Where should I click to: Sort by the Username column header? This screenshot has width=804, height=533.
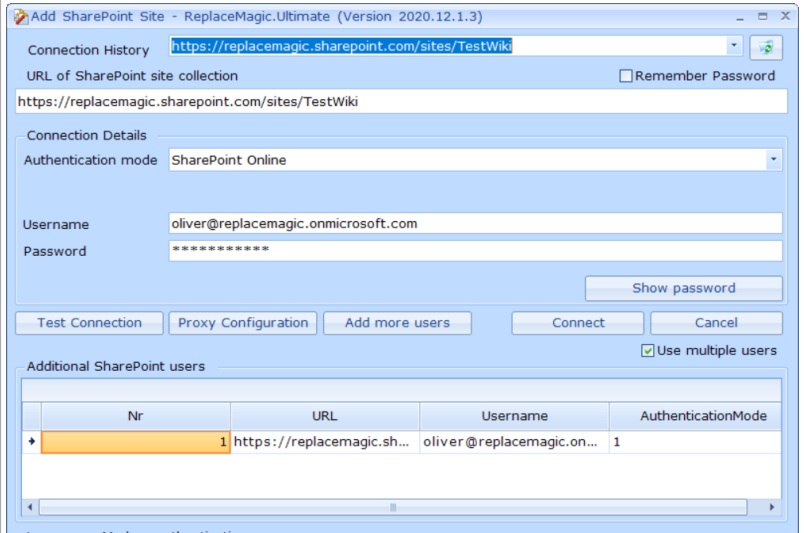(x=514, y=416)
